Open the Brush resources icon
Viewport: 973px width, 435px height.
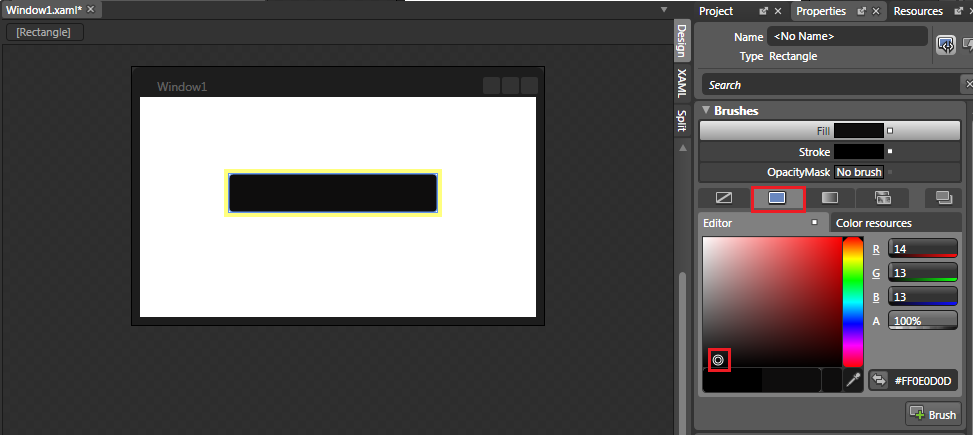click(940, 198)
